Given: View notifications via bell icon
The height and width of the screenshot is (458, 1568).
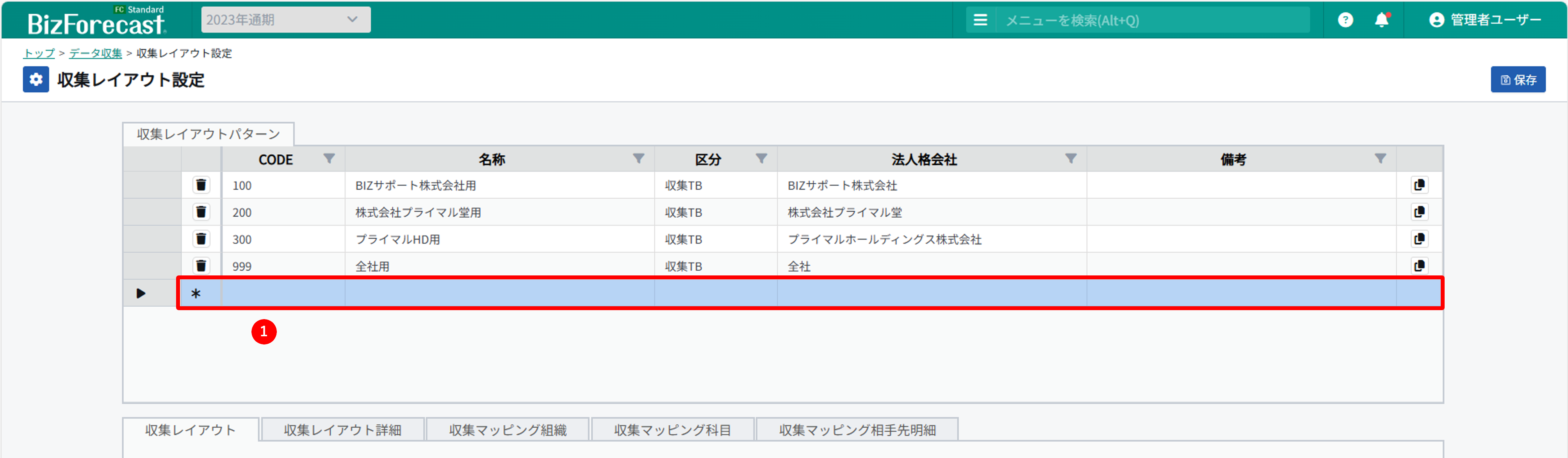Looking at the screenshot, I should (x=1382, y=20).
